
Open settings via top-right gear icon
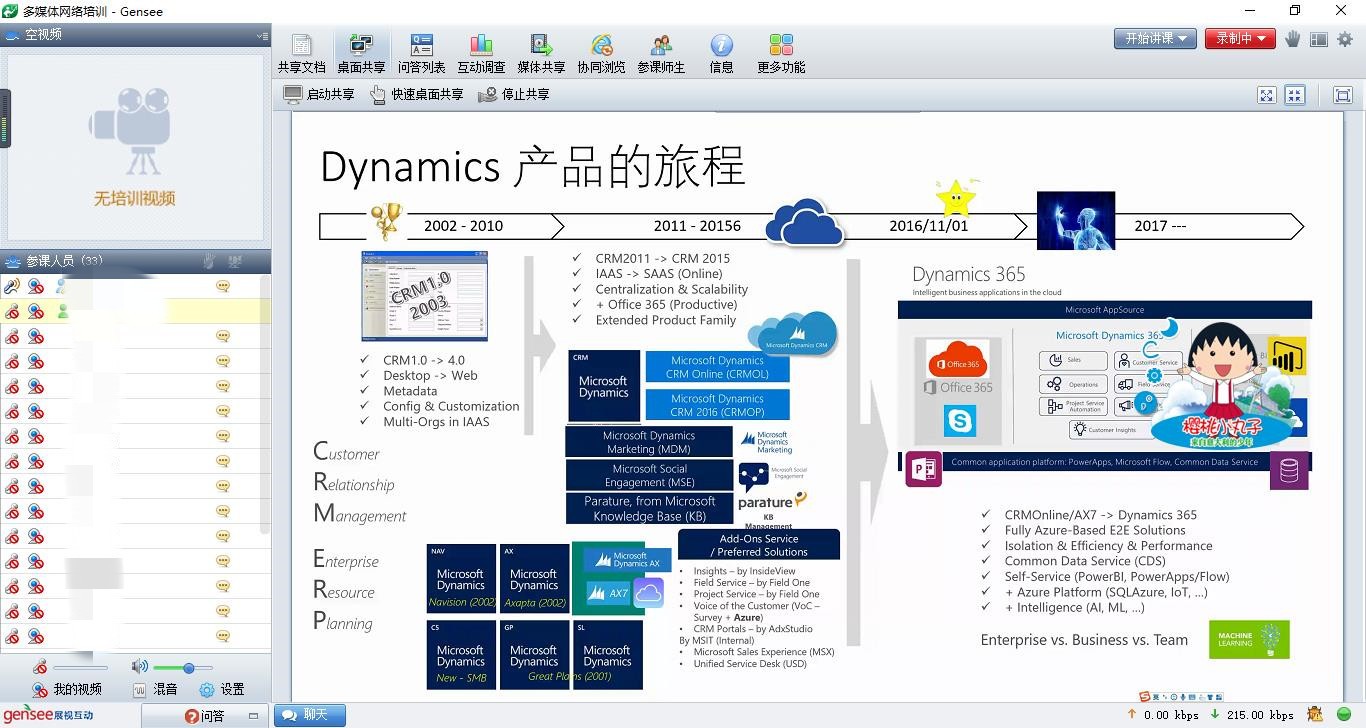point(1345,39)
